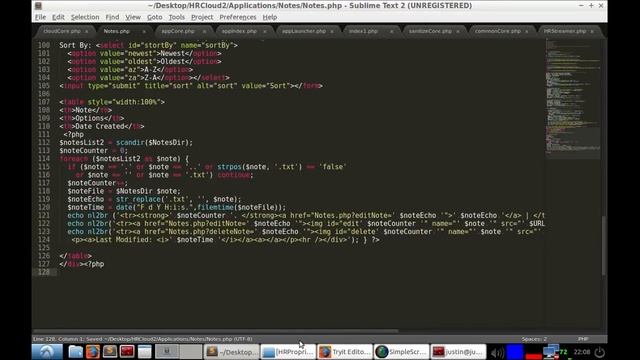Switch to the HRStreamer.php tab
The width and height of the screenshot is (640, 360).
pos(564,31)
